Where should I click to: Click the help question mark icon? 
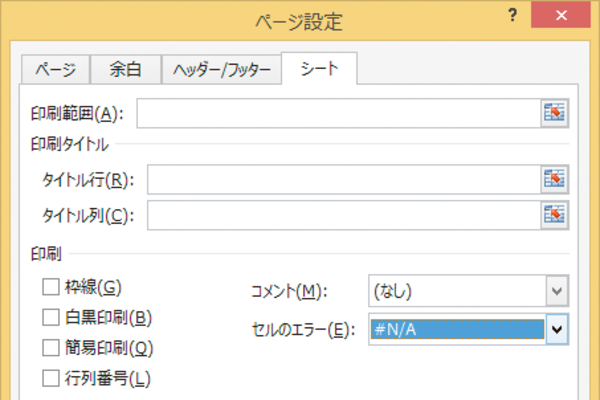pos(513,16)
